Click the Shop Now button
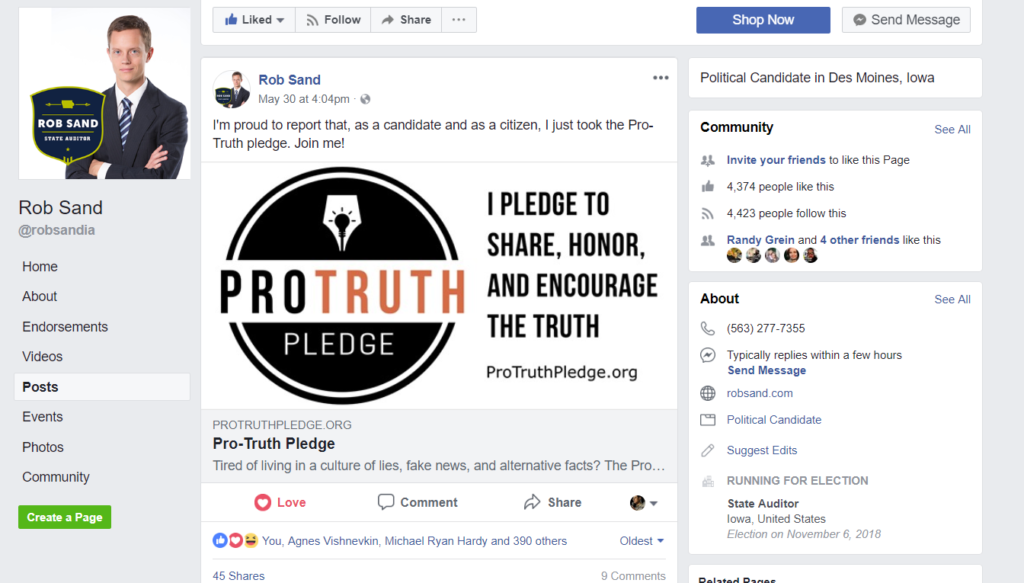 [x=763, y=20]
